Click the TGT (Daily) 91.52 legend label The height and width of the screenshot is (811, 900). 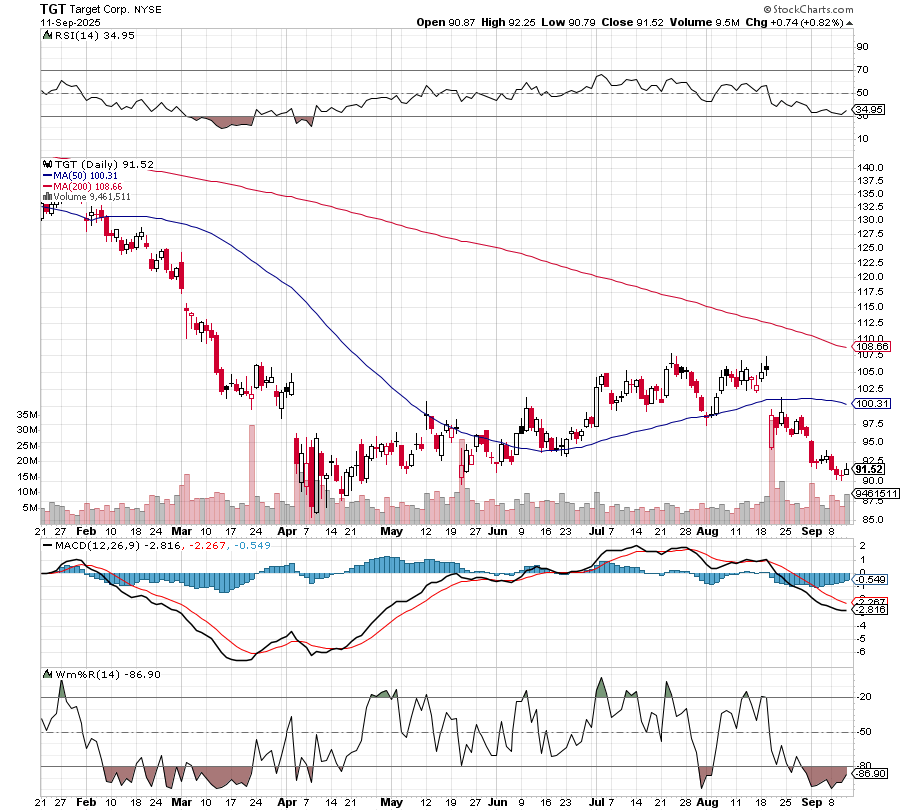104,165
